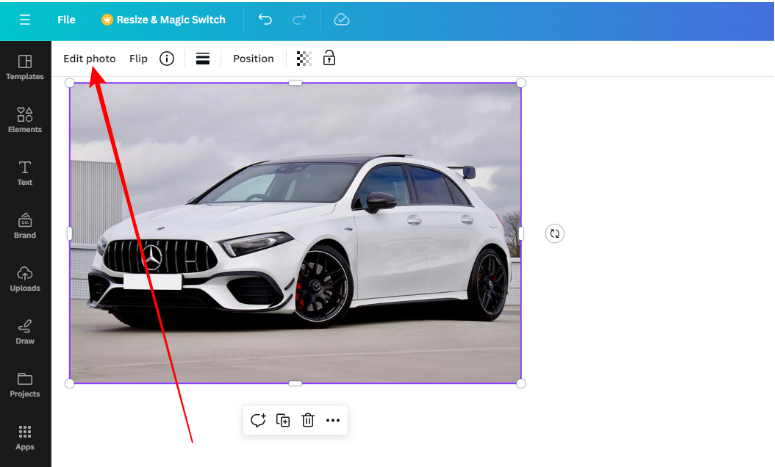This screenshot has height=467, width=775.
Task: Show image info
Action: [x=167, y=59]
